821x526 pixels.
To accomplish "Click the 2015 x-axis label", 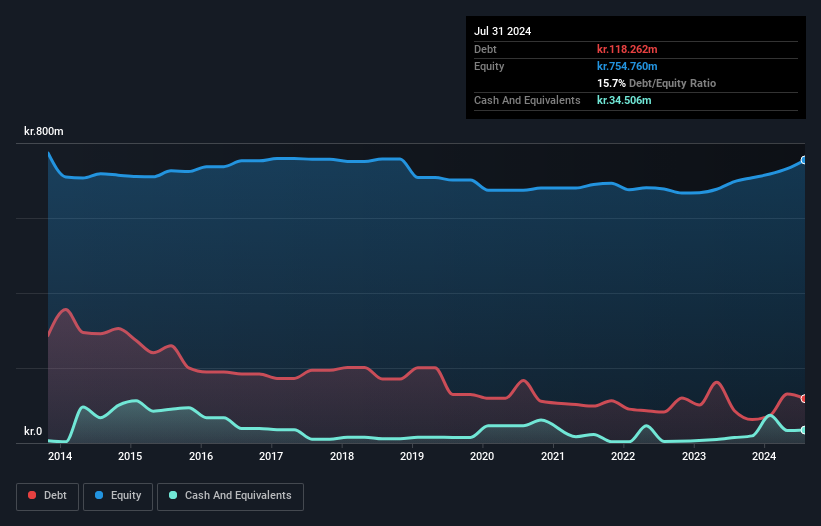I will (x=130, y=456).
